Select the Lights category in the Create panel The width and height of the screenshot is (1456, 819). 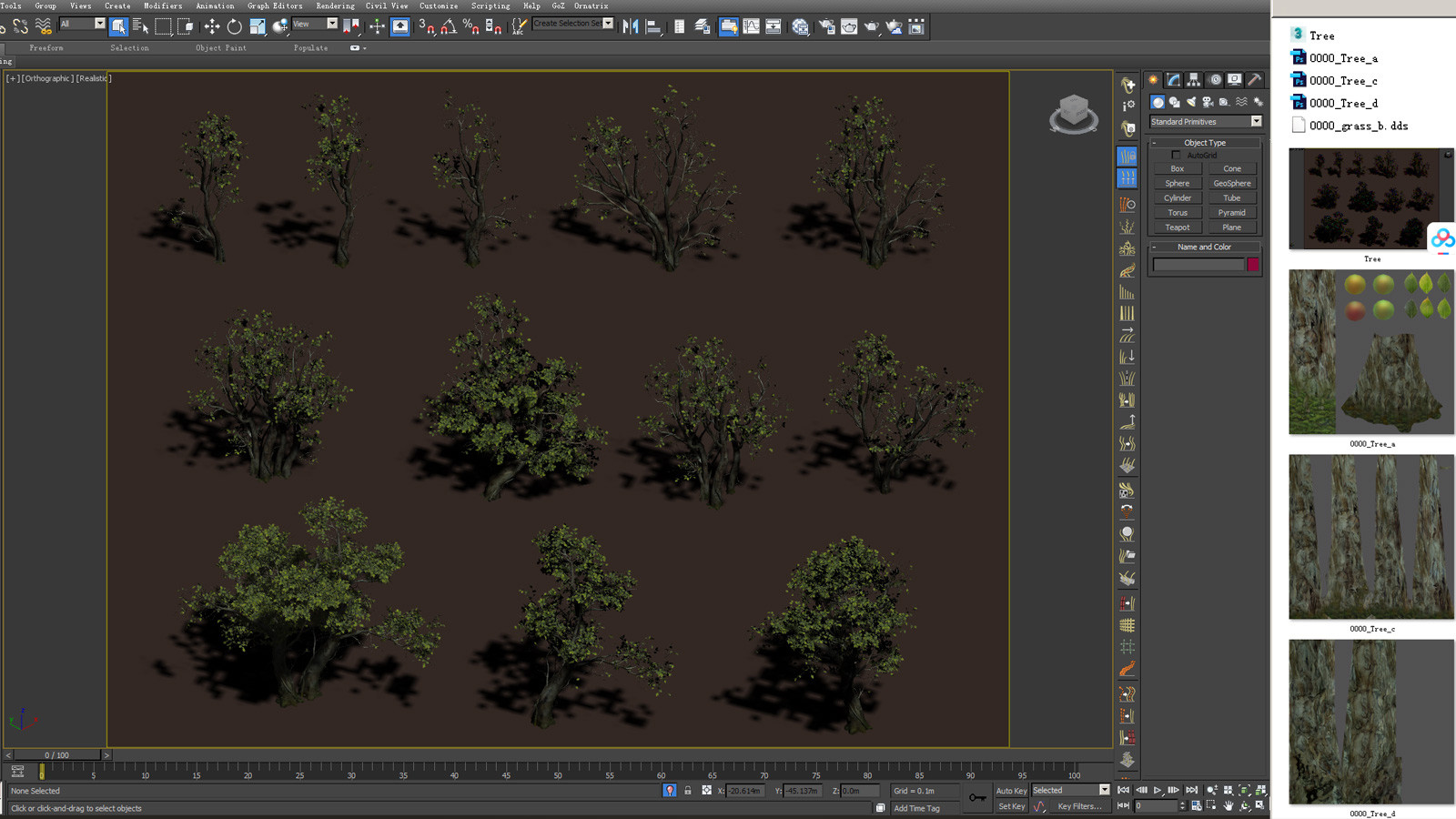(x=1192, y=102)
